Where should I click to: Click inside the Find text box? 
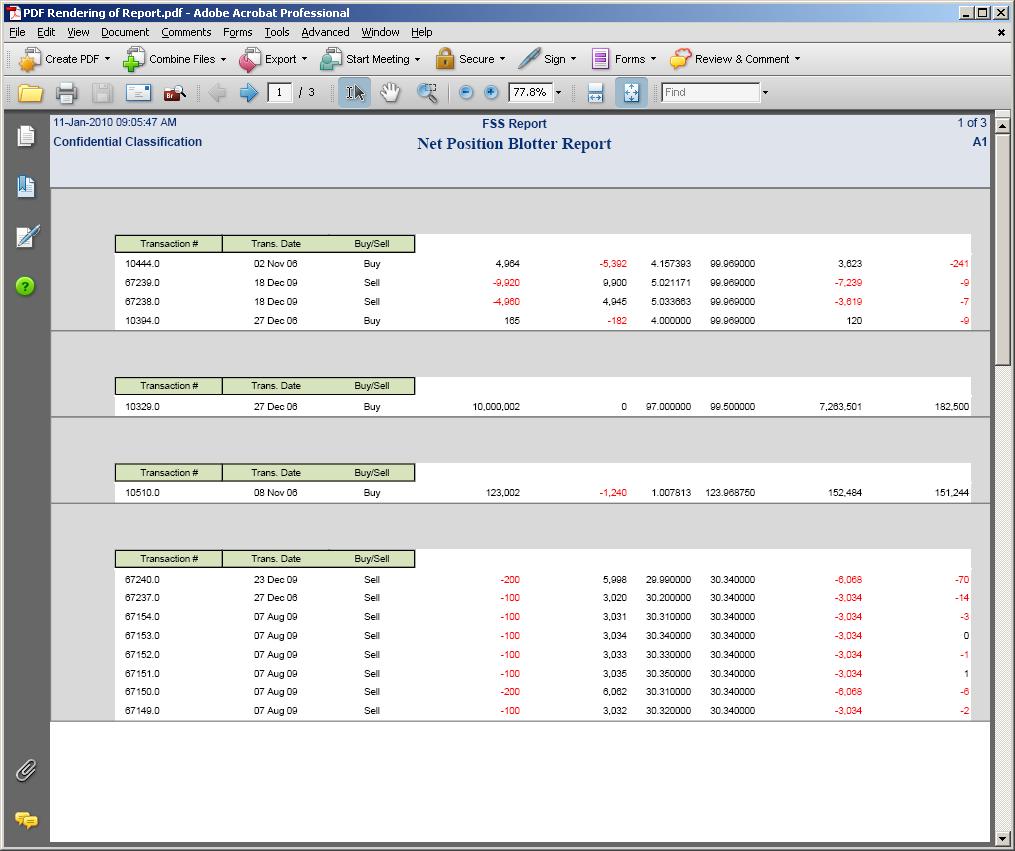pos(710,93)
